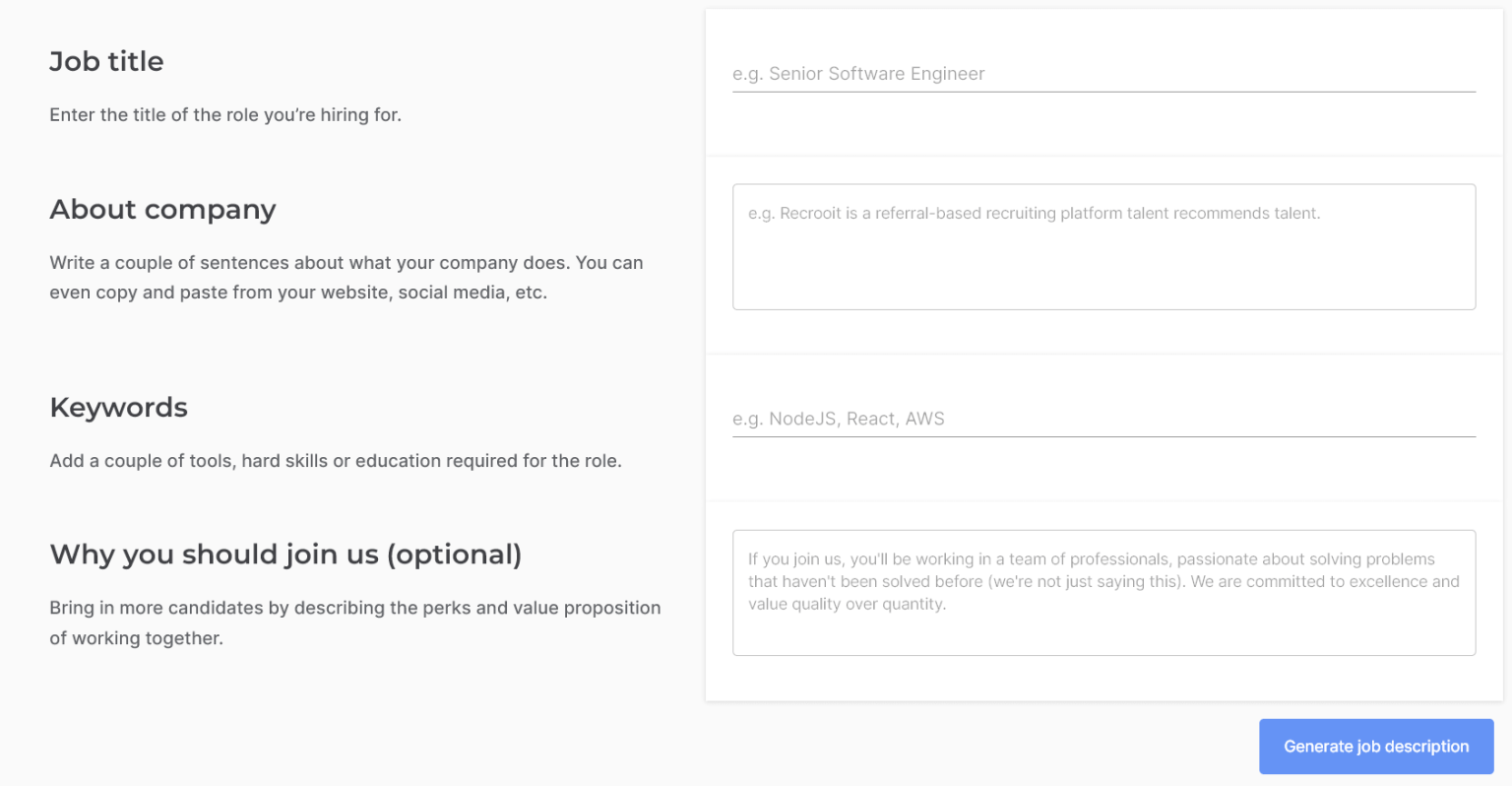Image resolution: width=1512 pixels, height=786 pixels.
Task: Click the helper text under Job title
Action: pyautogui.click(x=225, y=114)
